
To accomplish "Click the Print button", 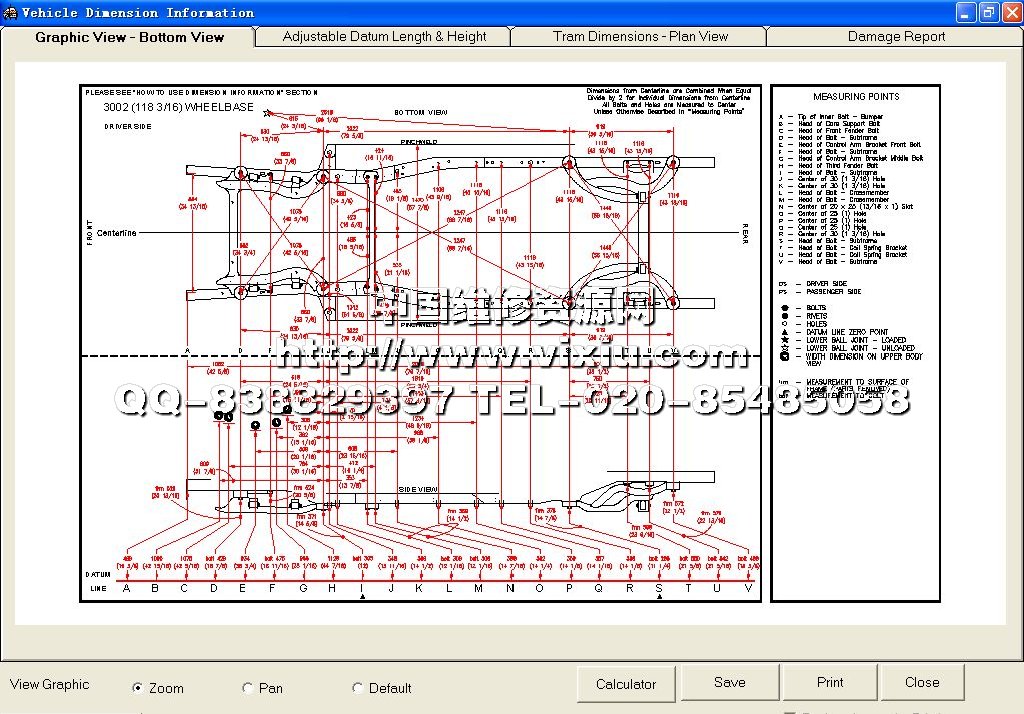I will pyautogui.click(x=829, y=683).
